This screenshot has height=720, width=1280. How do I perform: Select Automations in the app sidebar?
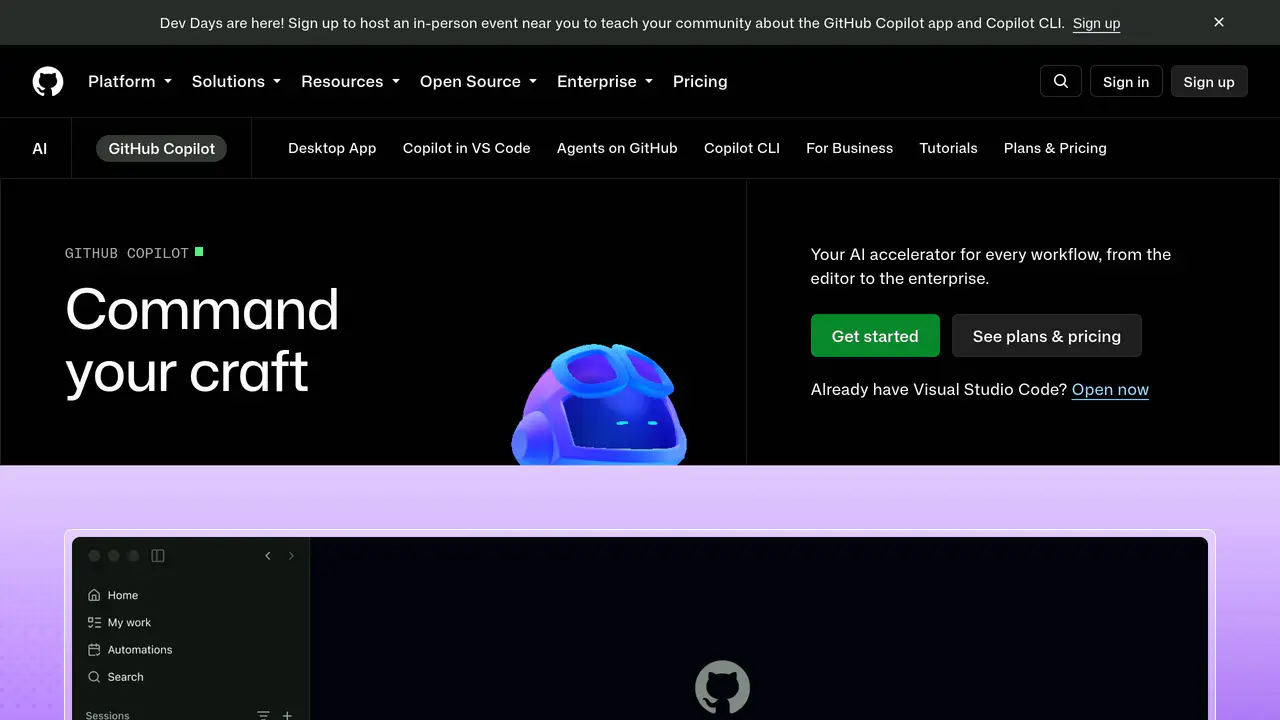click(x=140, y=649)
